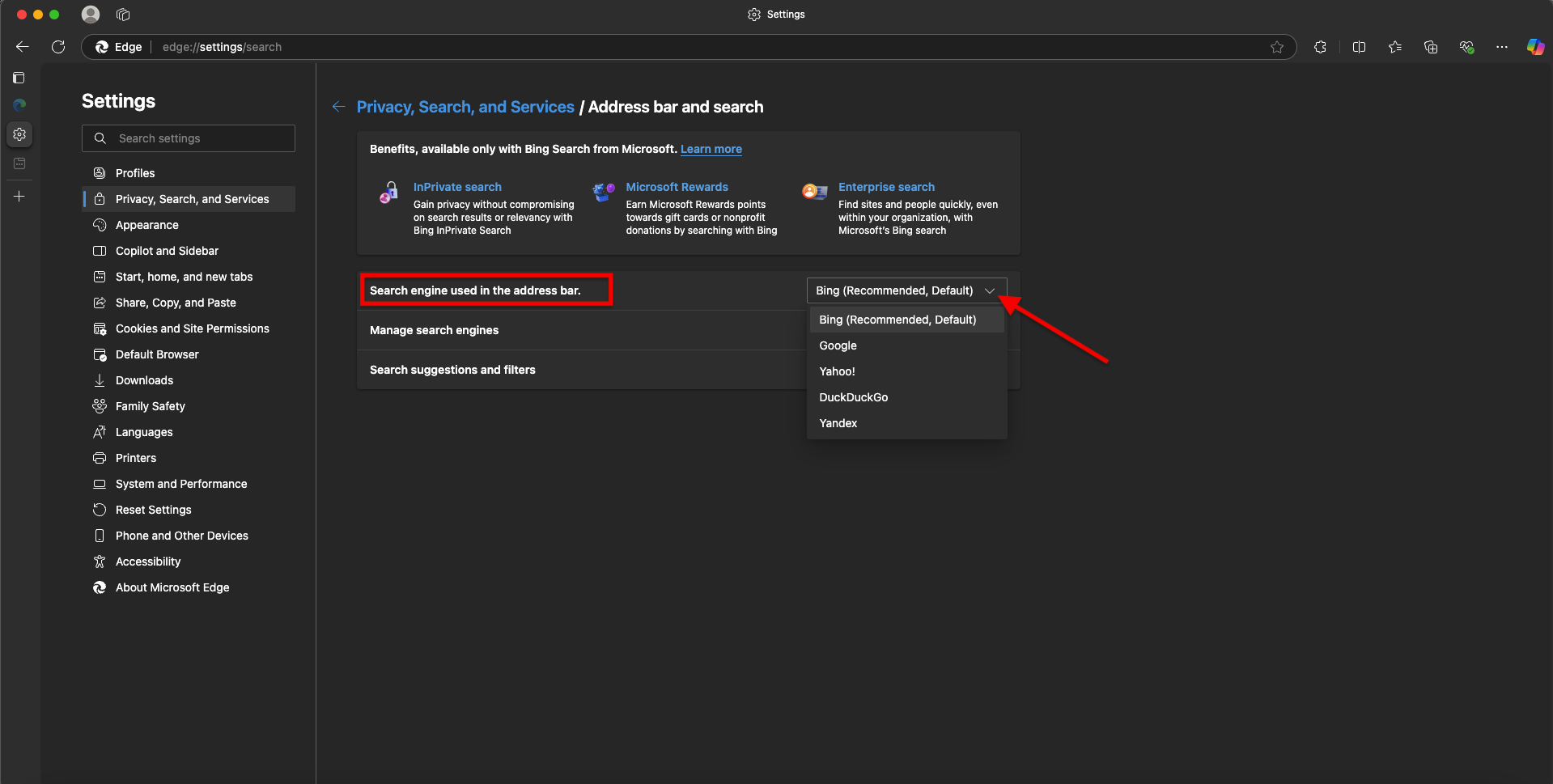Select Settings gear tab in vertical sidebar
This screenshot has width=1553, height=784.
pos(19,134)
